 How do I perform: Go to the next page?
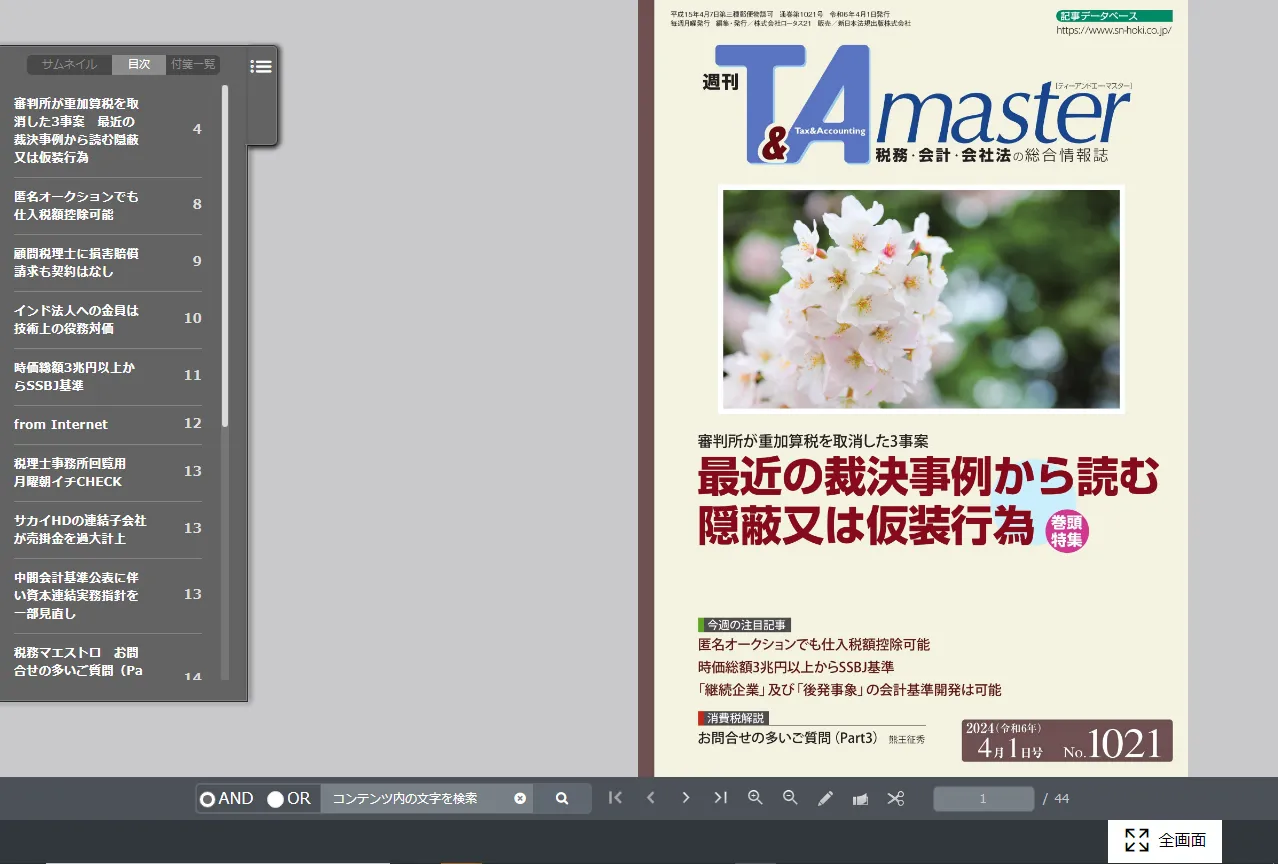point(686,798)
